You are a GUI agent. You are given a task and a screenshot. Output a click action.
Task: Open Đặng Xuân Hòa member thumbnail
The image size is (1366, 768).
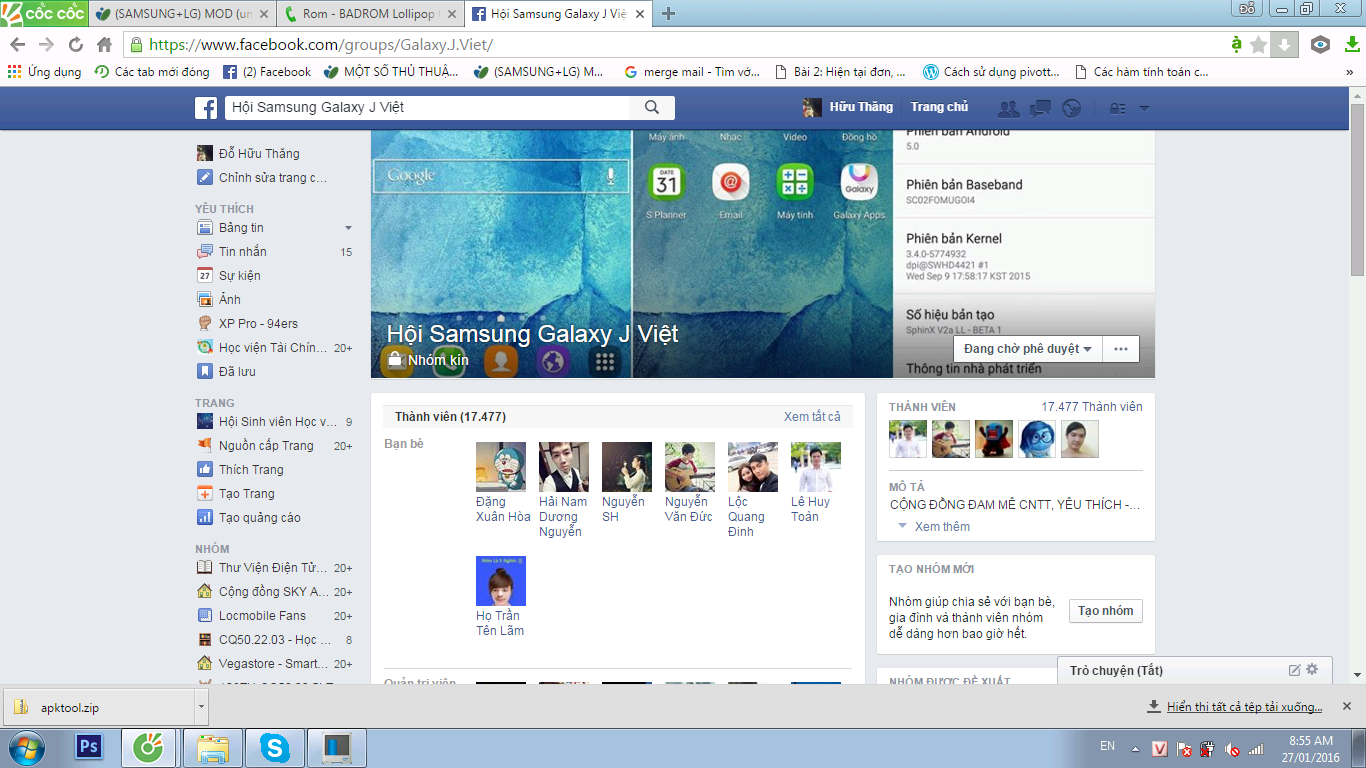point(501,467)
